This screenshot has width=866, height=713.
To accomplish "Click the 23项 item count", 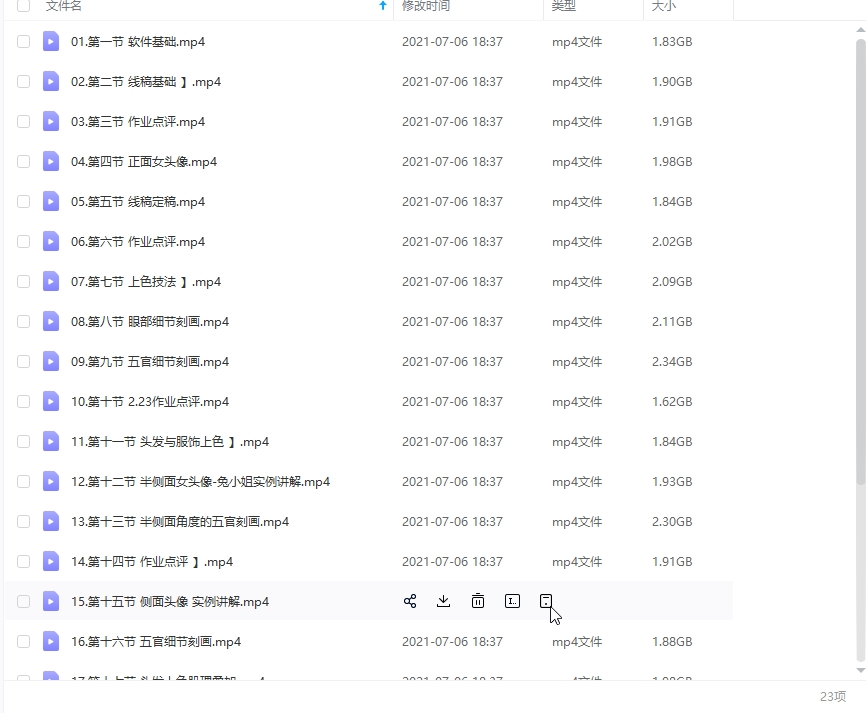I will coord(833,696).
